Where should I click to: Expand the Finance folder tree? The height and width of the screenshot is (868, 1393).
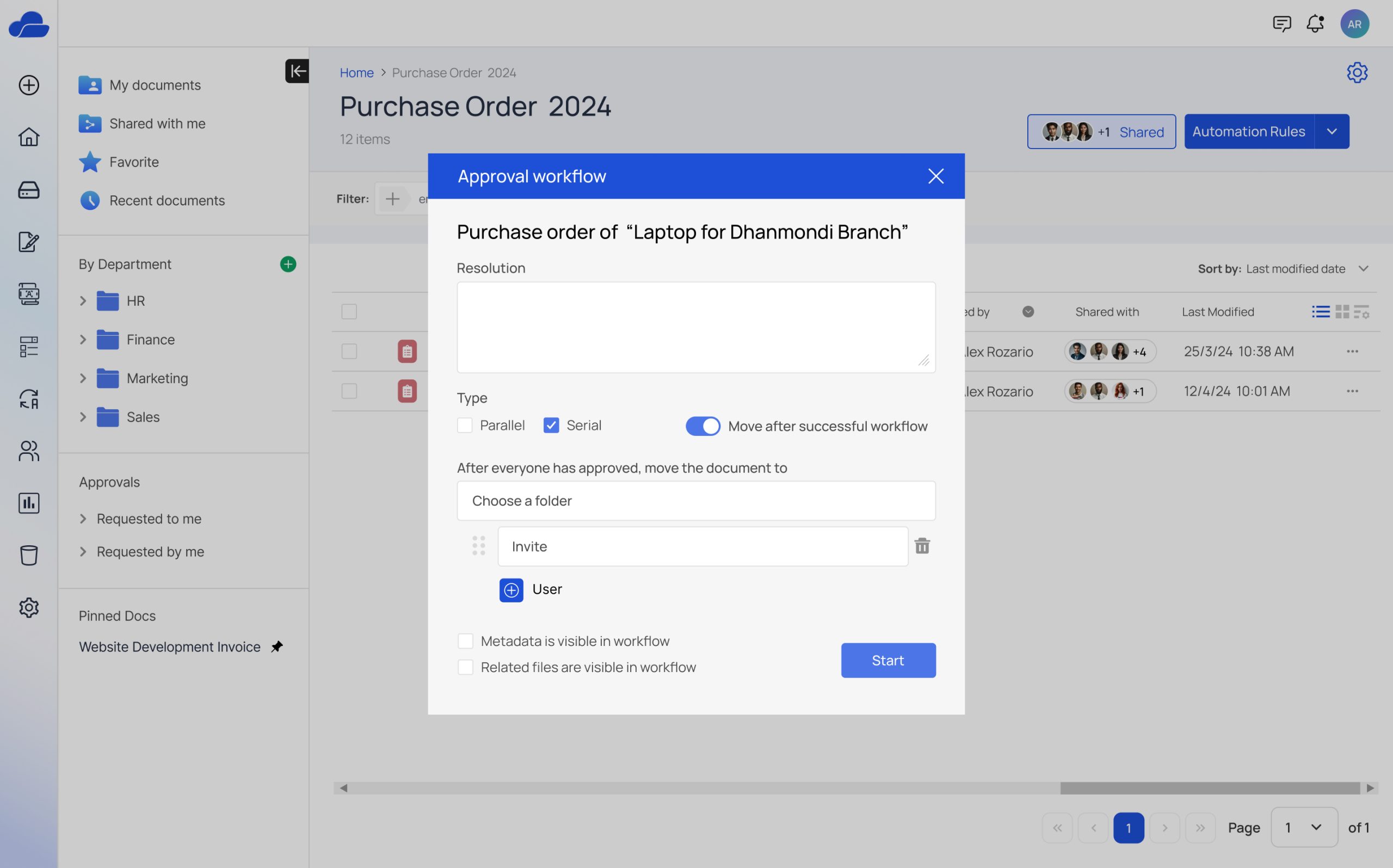(83, 340)
